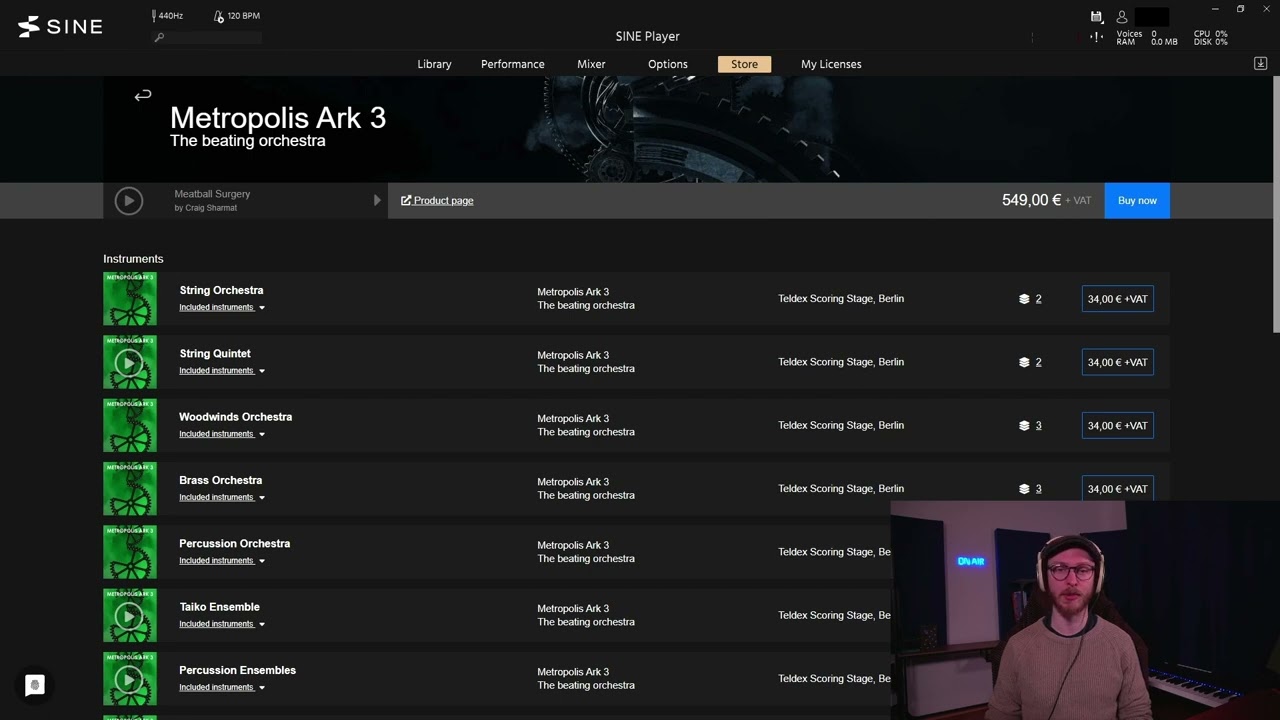Viewport: 1280px width, 720px height.
Task: Click the 'String Orchestra' instrument name
Action: pyautogui.click(x=221, y=290)
